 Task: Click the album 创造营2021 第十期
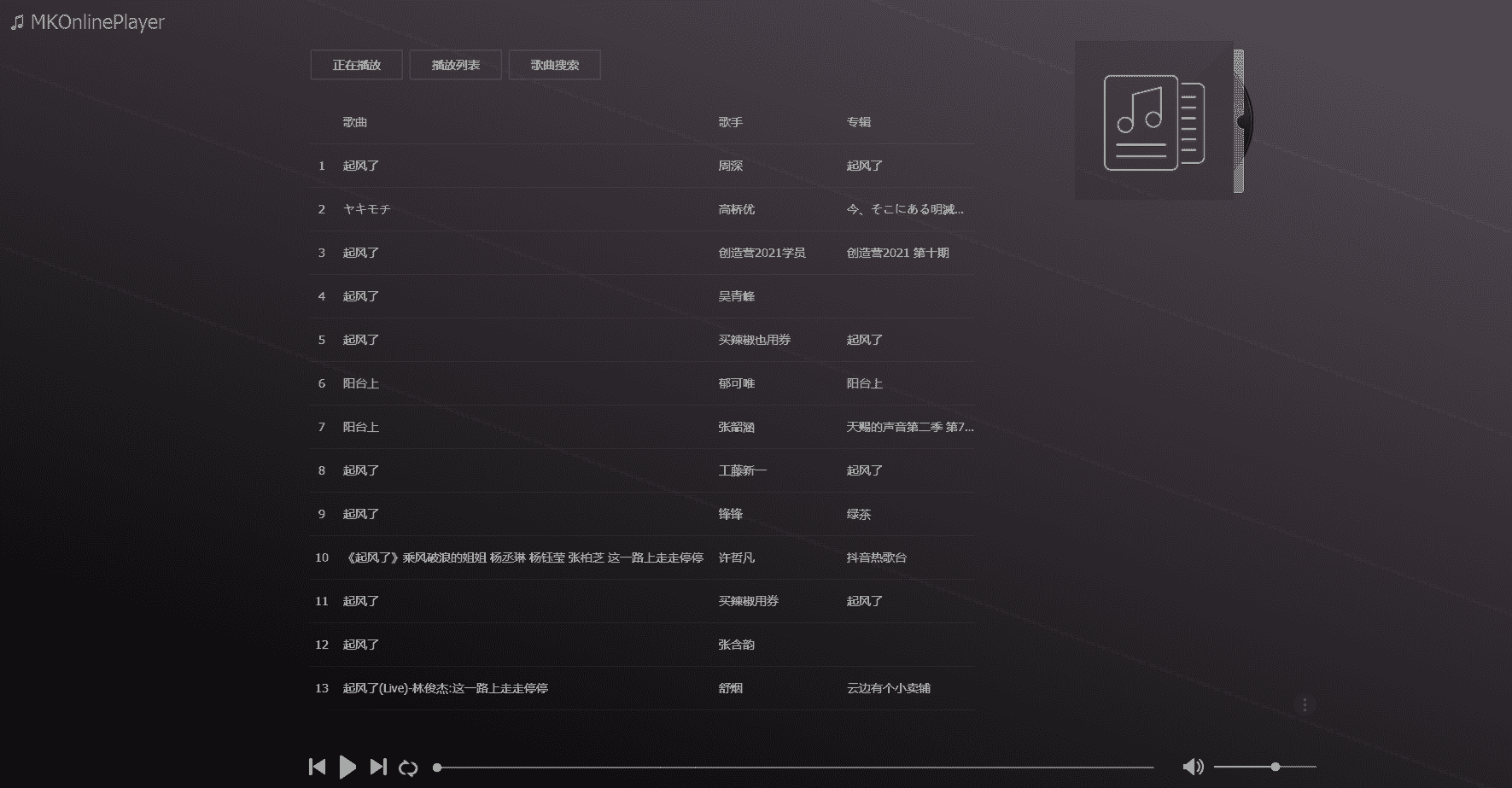(897, 253)
